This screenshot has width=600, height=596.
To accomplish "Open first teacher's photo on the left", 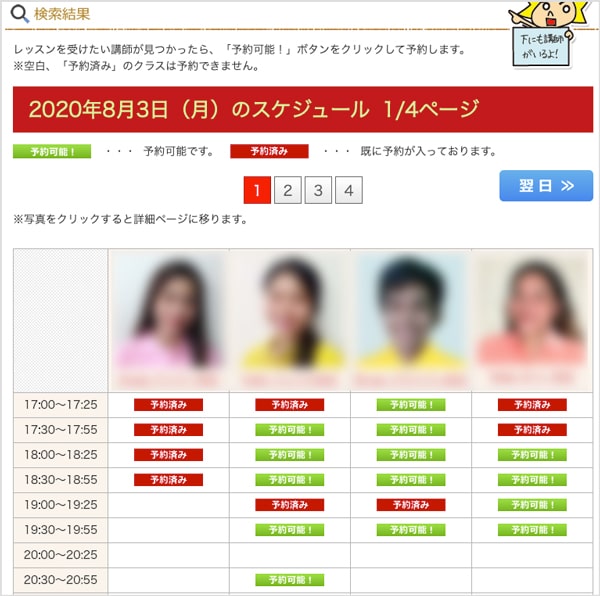I will [x=169, y=319].
